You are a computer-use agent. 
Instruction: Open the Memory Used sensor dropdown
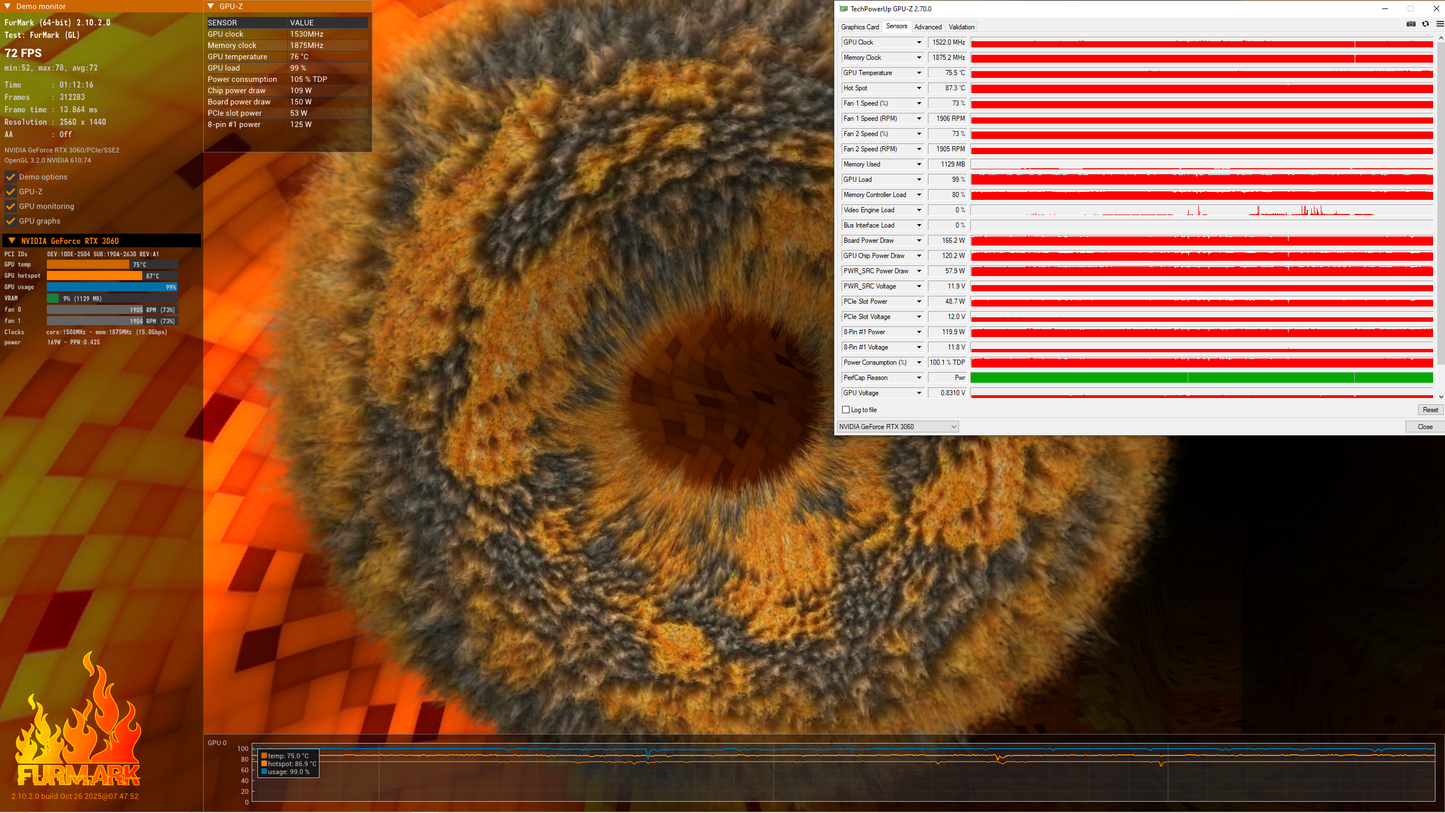coord(919,164)
